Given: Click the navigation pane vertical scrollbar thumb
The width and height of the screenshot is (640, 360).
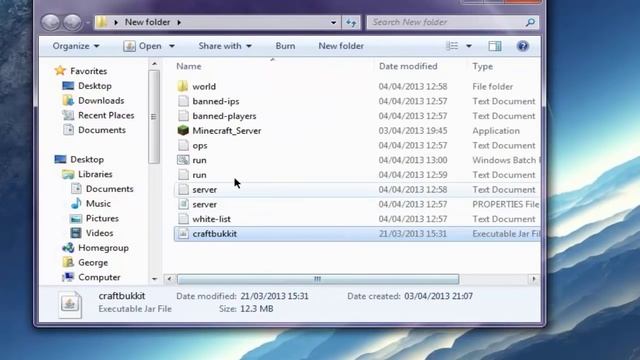Looking at the screenshot, I should pos(154,117).
